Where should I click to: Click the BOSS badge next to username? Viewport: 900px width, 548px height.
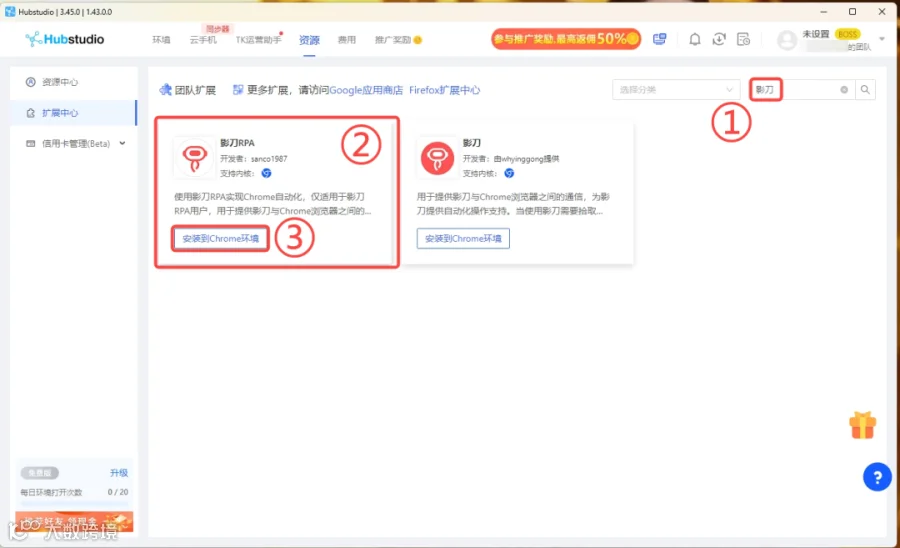pos(848,34)
